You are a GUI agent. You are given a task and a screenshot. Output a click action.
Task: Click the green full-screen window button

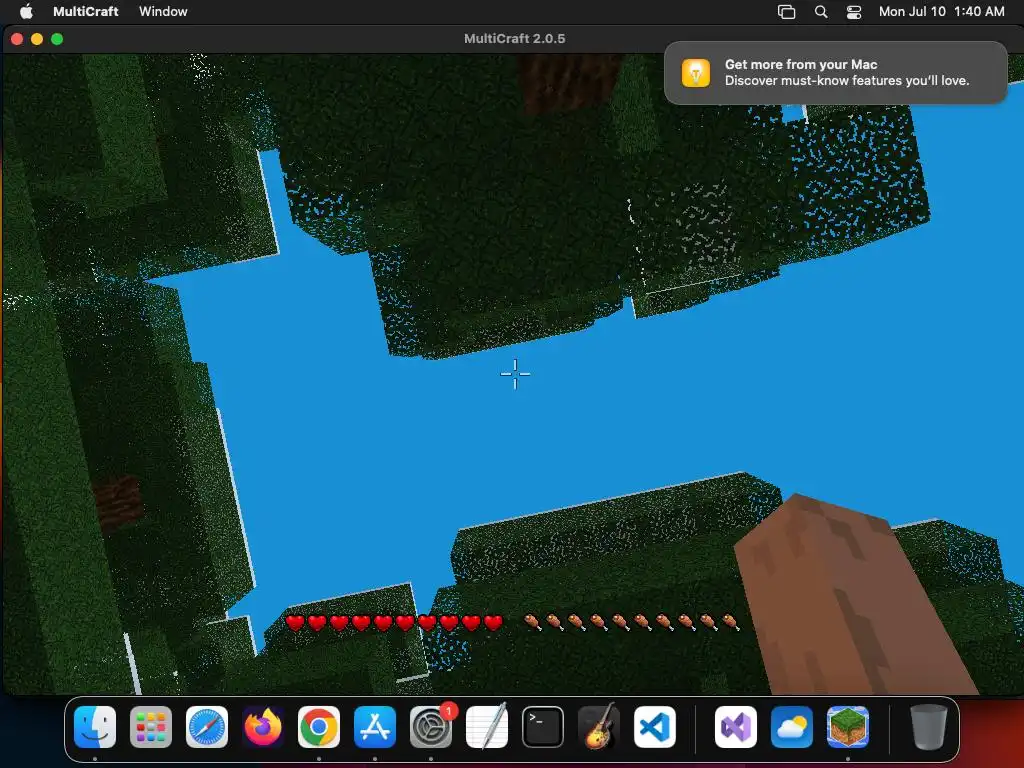tap(57, 39)
